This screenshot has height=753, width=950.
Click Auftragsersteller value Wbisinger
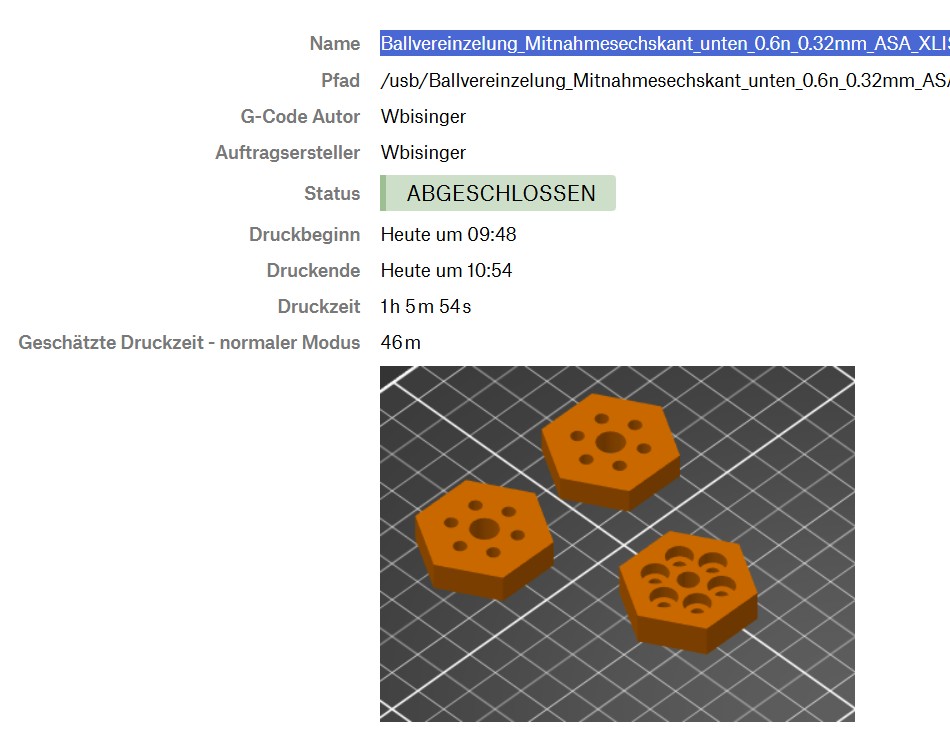(x=423, y=153)
